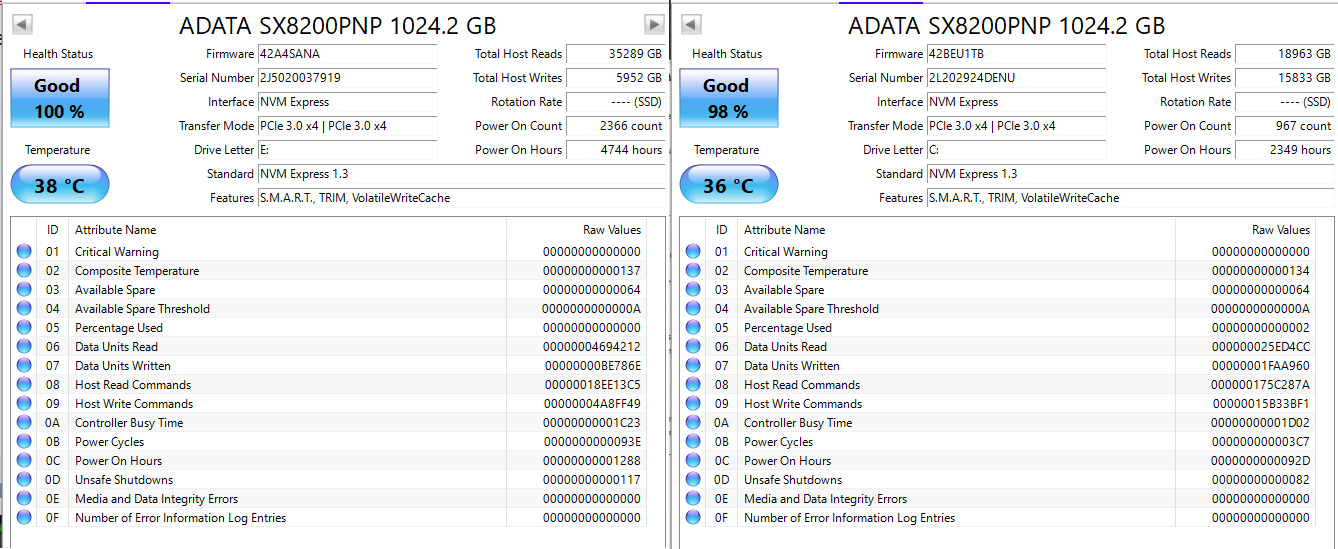This screenshot has height=549, width=1338.
Task: Click Data Units Written status orb in drive C: window
Action: coord(693,366)
